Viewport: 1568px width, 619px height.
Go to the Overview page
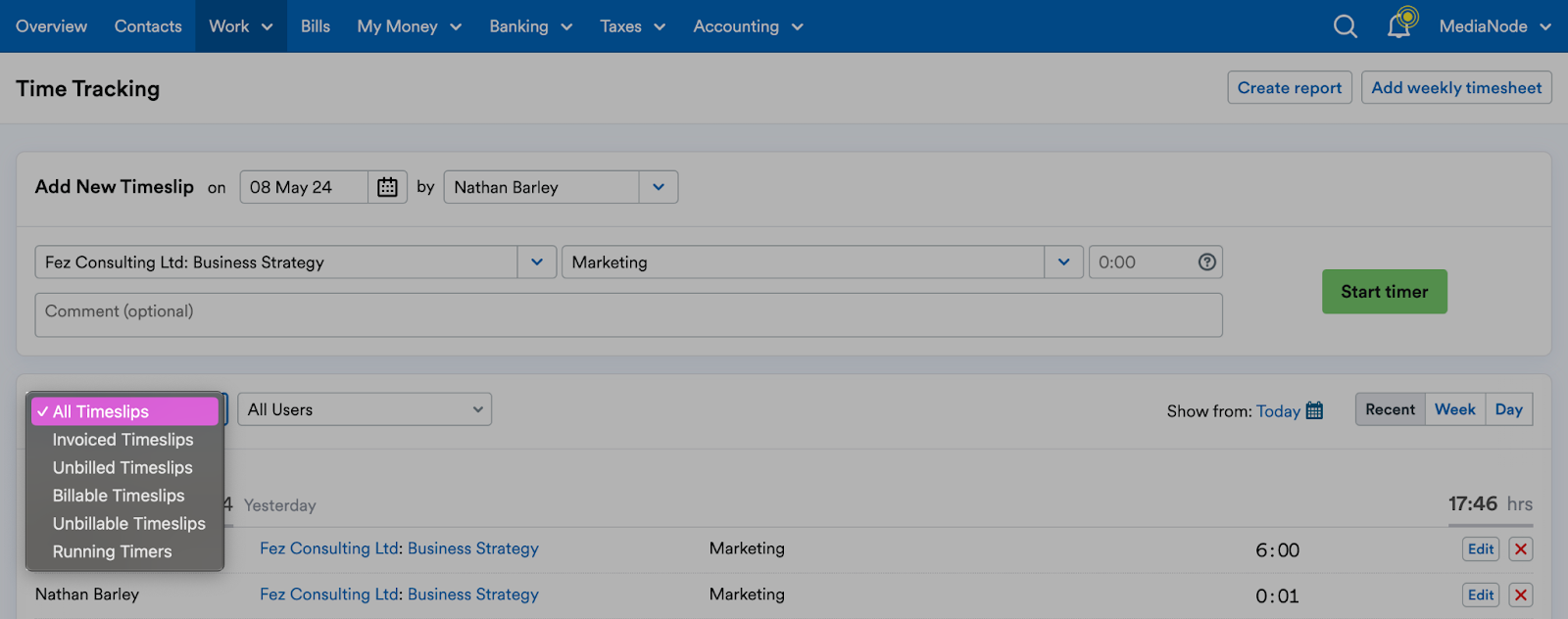coord(51,26)
